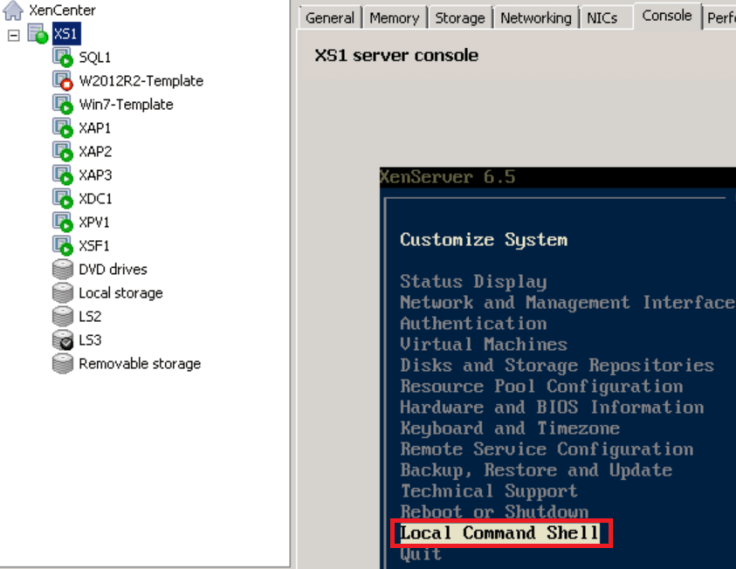736x569 pixels.
Task: Select the Removable storage icon
Action: coord(62,364)
